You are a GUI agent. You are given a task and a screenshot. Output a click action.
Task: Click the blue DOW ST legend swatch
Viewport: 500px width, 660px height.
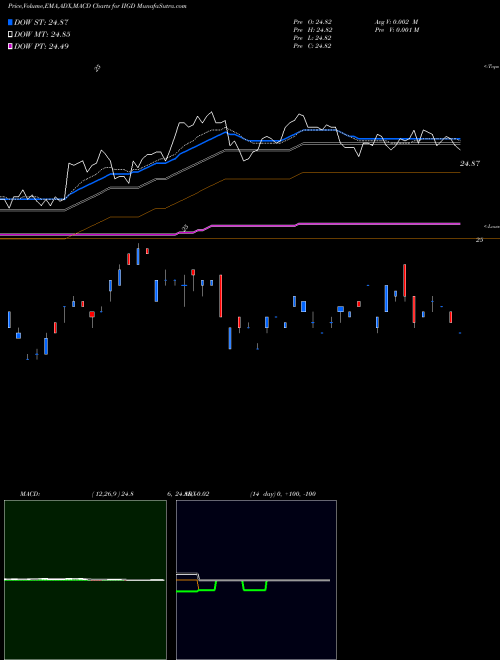(10, 22)
